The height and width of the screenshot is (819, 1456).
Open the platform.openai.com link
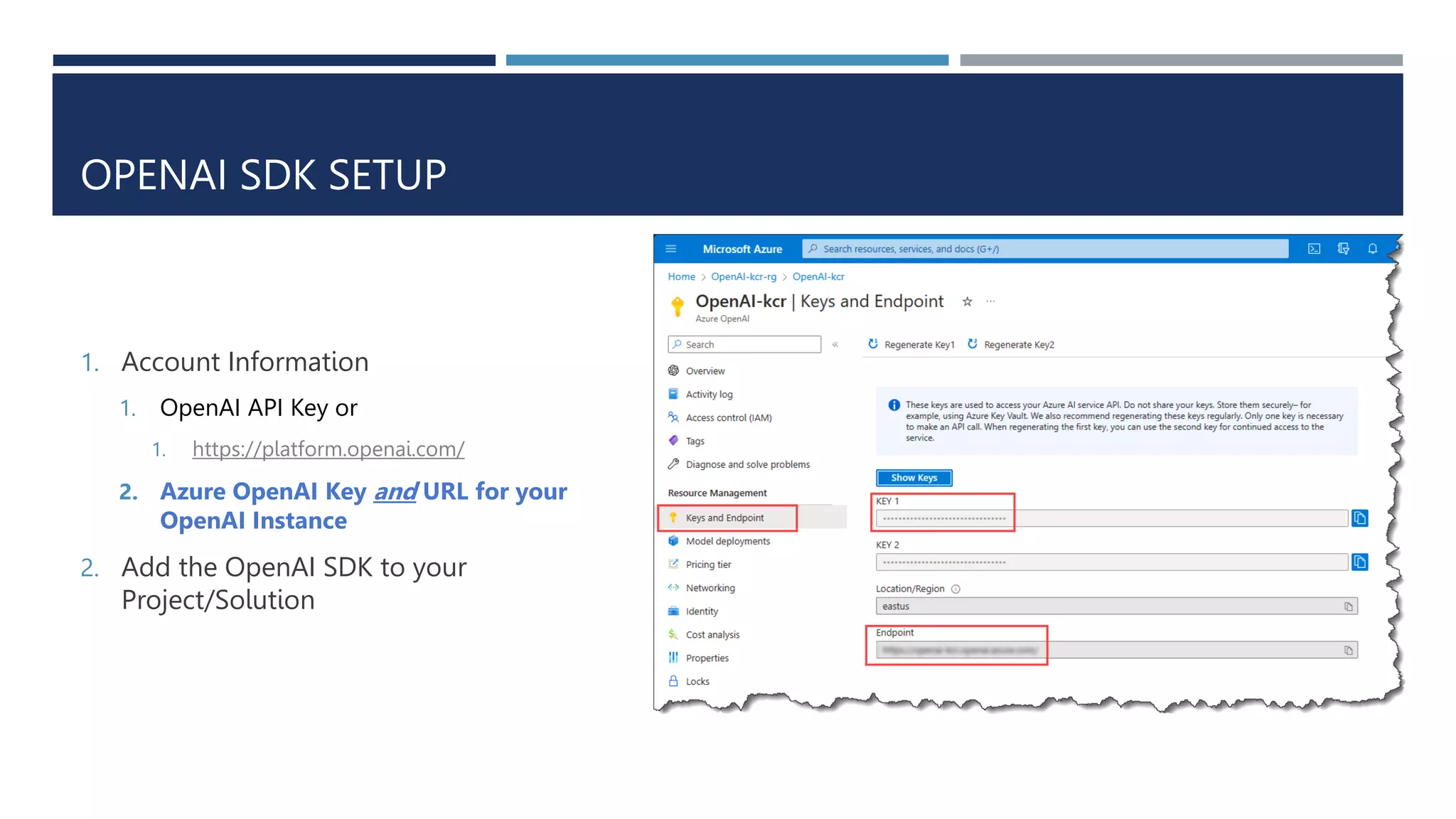pyautogui.click(x=328, y=449)
